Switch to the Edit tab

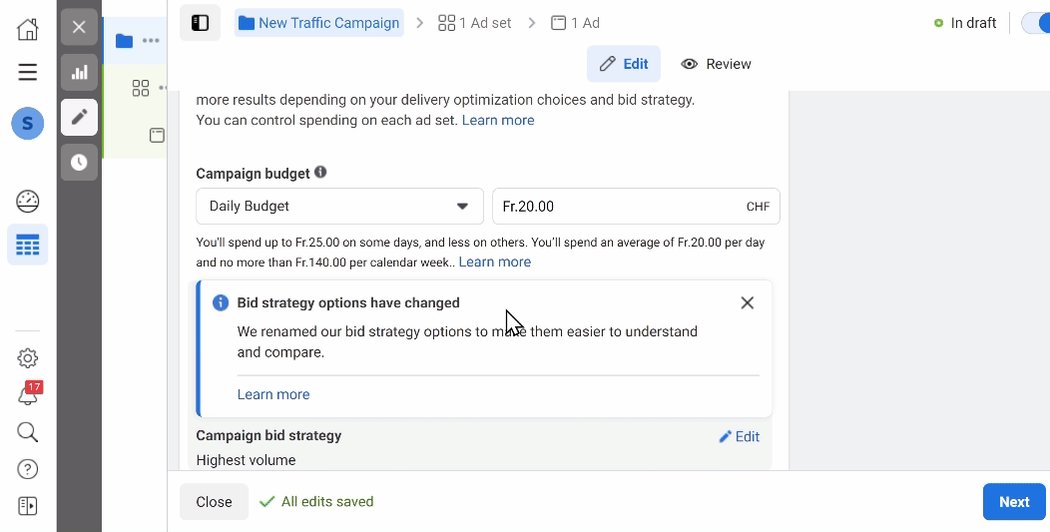(x=623, y=64)
